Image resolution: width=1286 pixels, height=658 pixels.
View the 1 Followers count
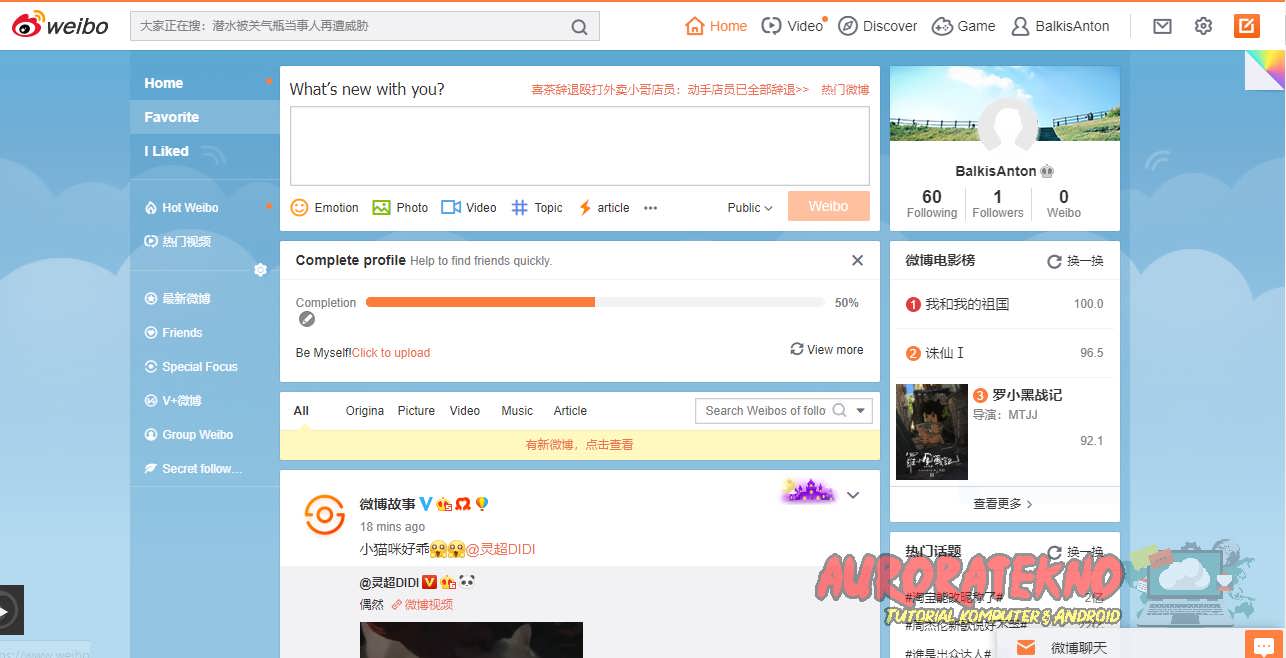(998, 203)
